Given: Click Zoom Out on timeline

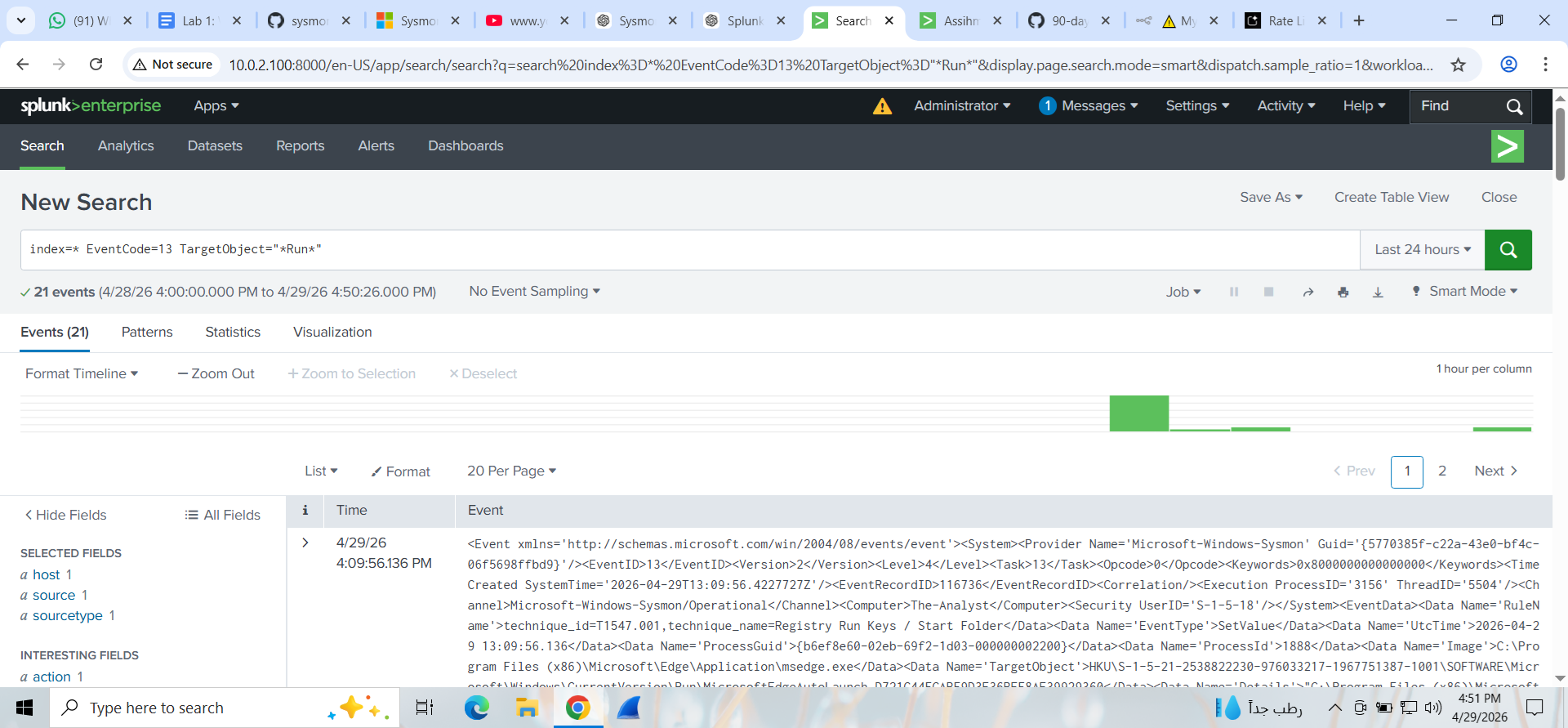Looking at the screenshot, I should pos(216,373).
